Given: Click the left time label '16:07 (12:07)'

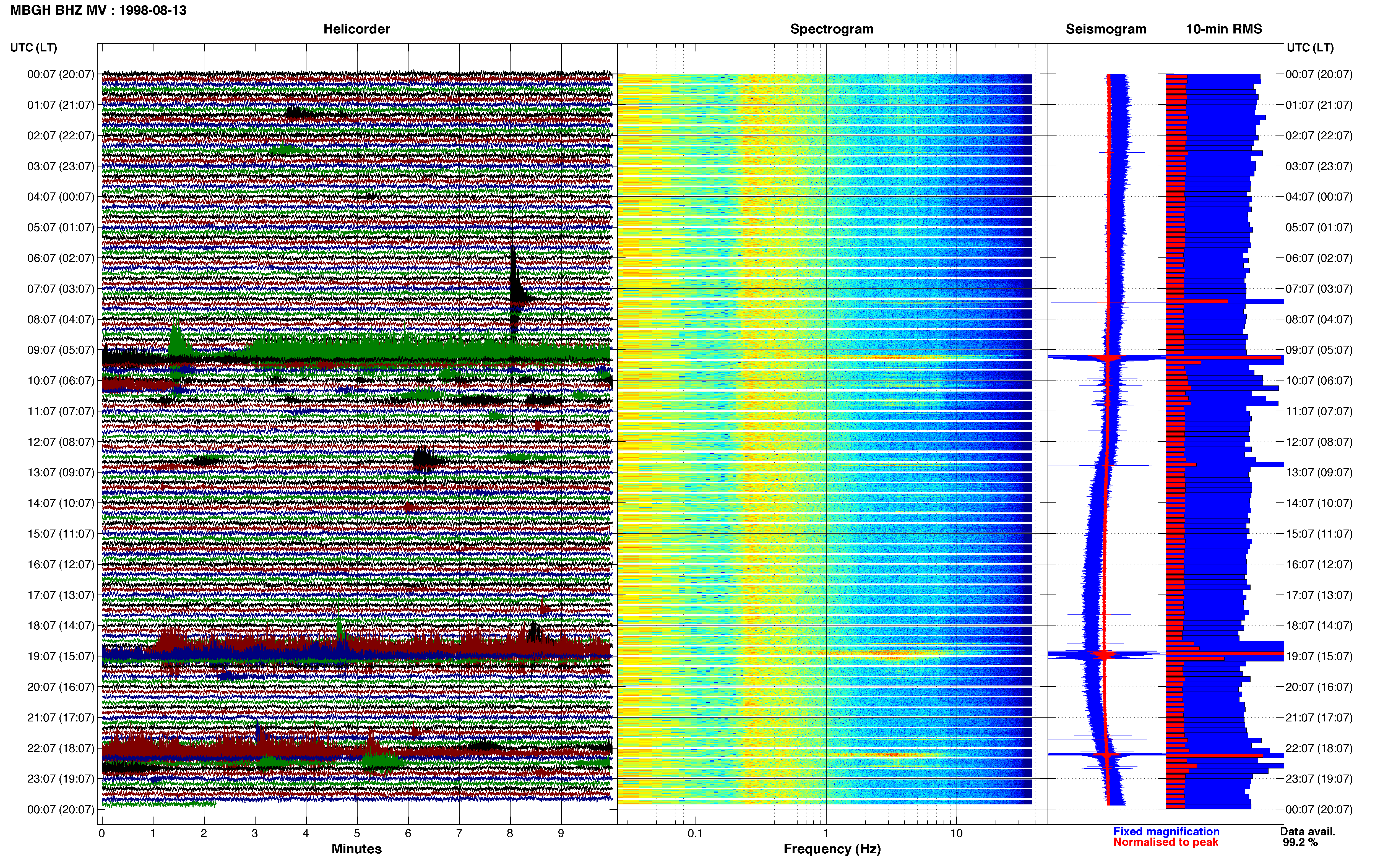Looking at the screenshot, I should [x=60, y=564].
